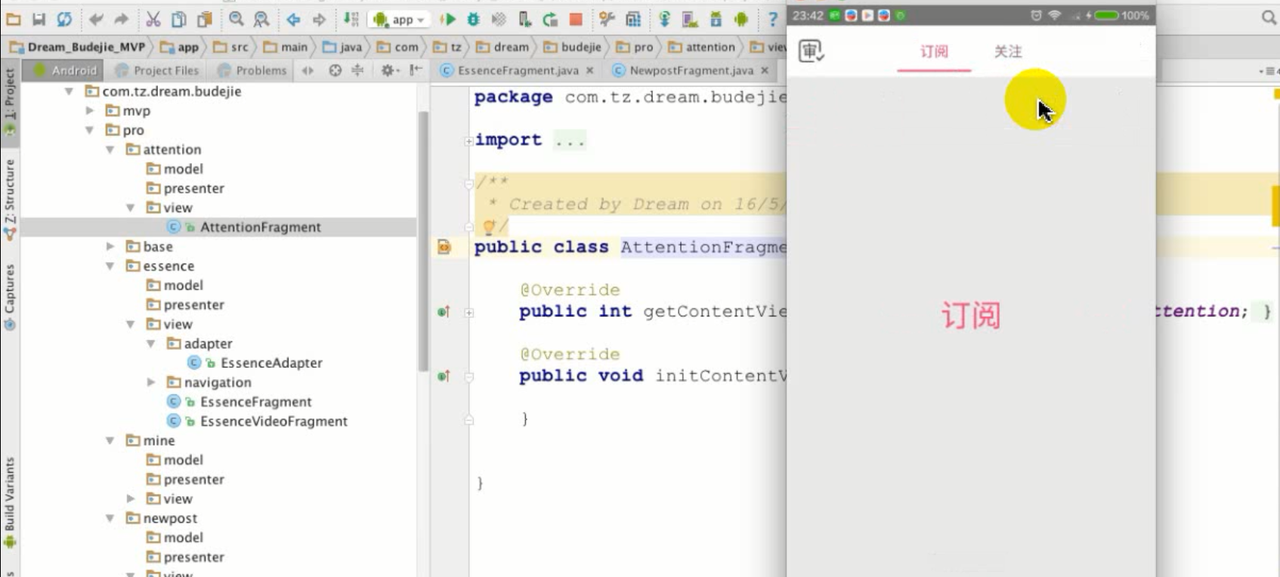Stop the running app with red square
1280x577 pixels.
pos(576,19)
